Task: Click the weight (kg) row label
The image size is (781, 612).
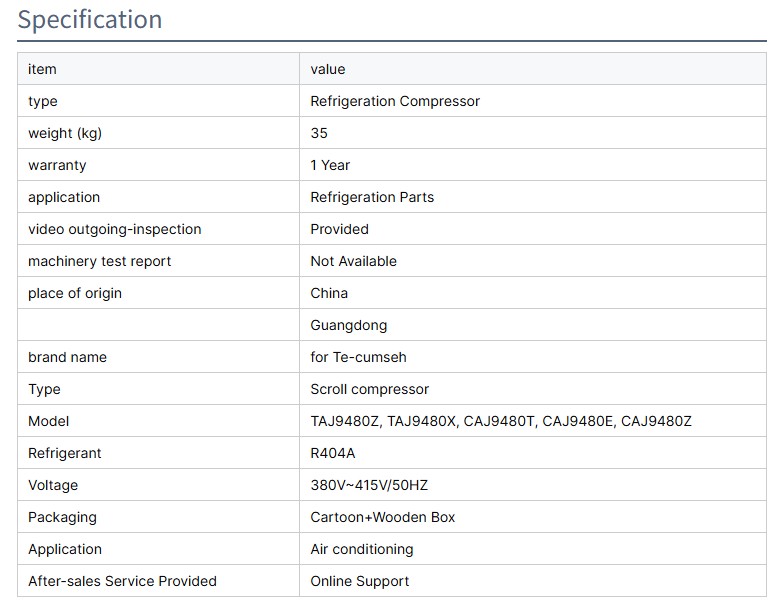Action: (65, 133)
